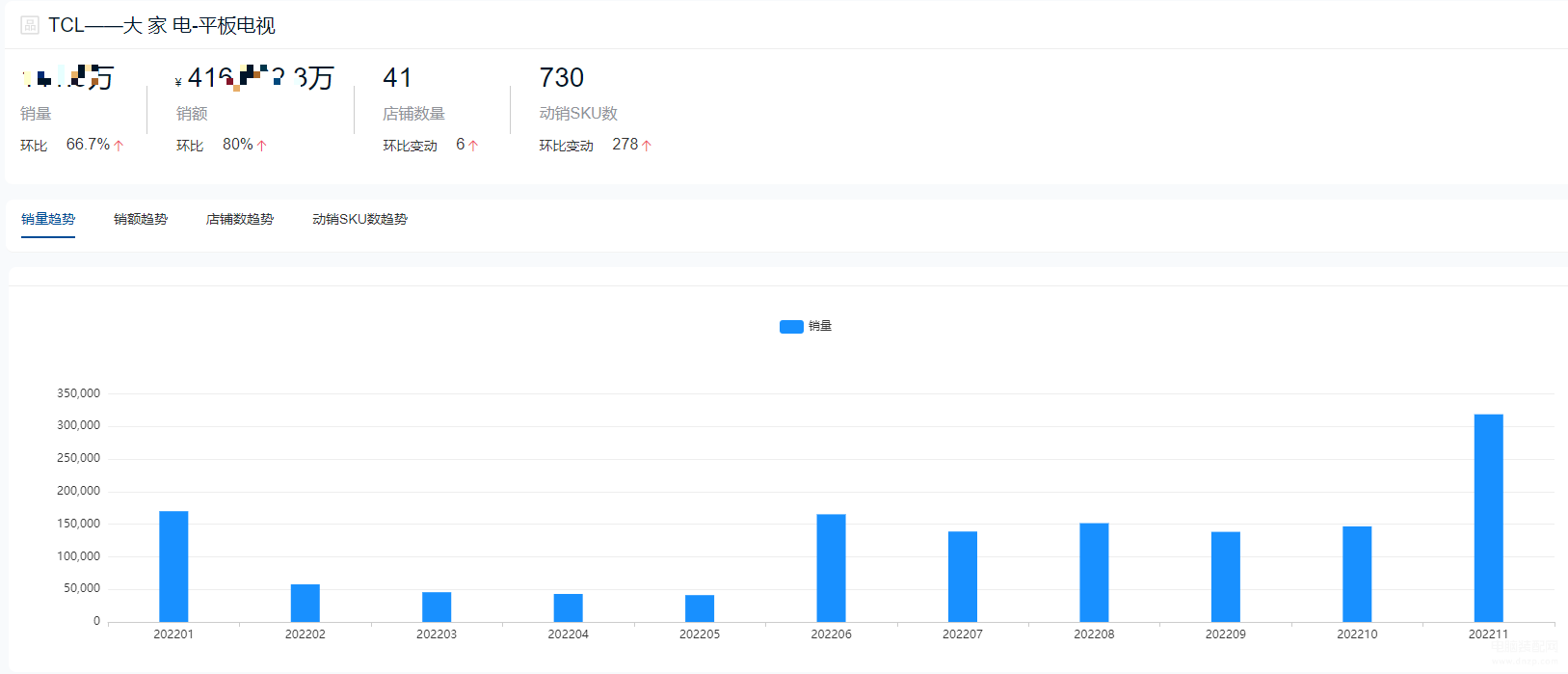Click the 202208 sales bar
The width and height of the screenshot is (1568, 674).
[1094, 573]
